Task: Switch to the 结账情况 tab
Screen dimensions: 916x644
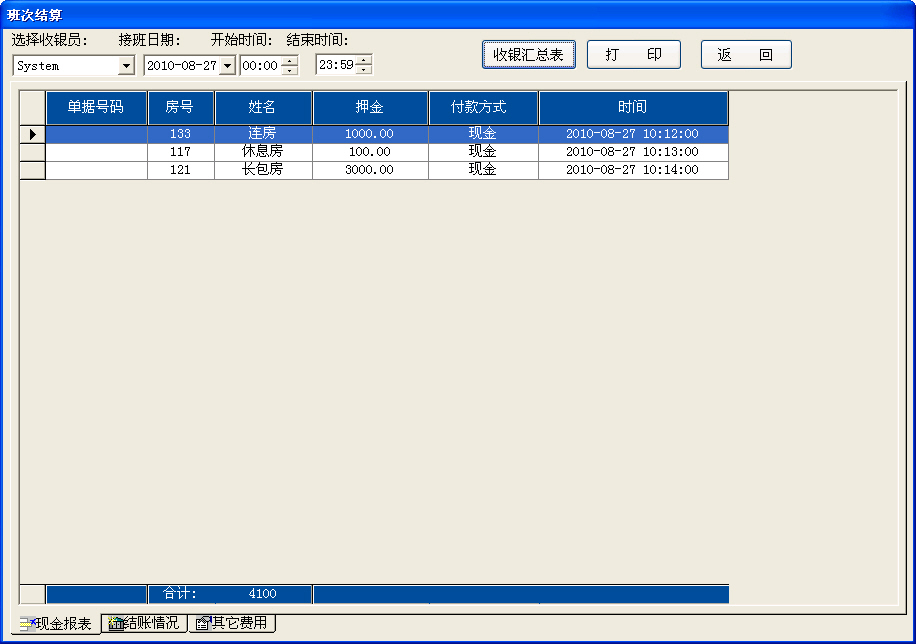Action: tap(144, 622)
